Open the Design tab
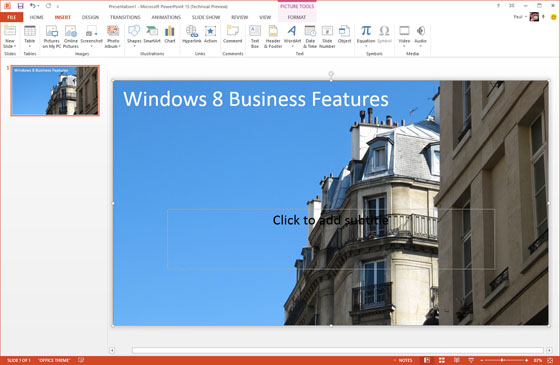 90,17
